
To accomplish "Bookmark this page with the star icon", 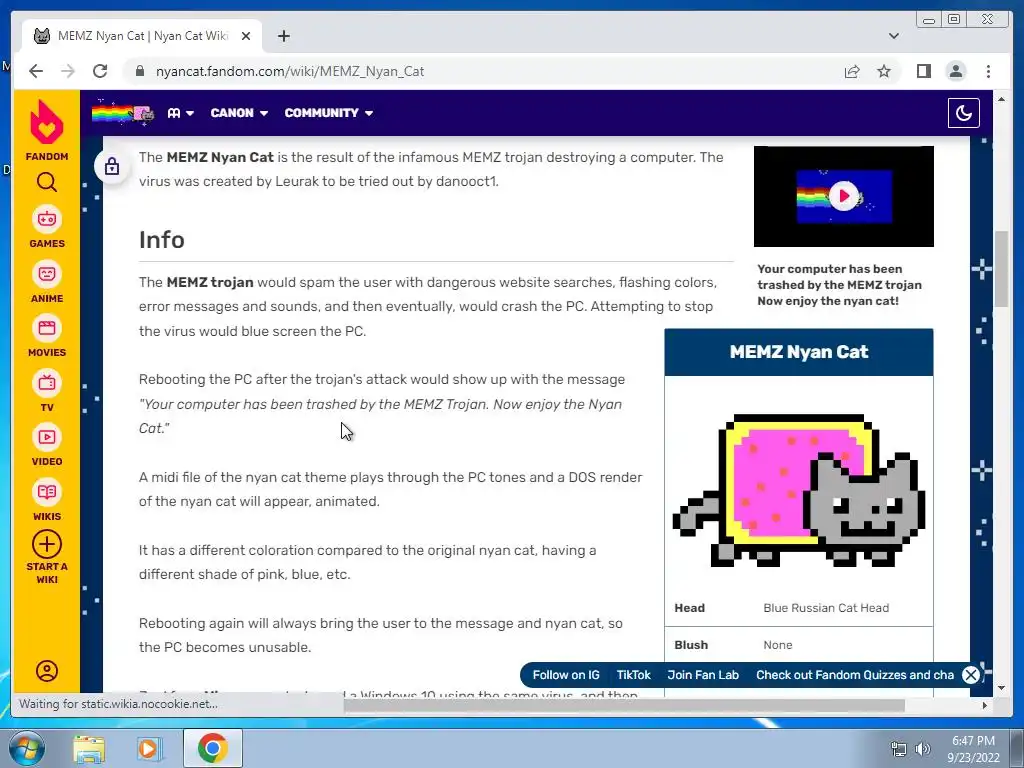I will 884,71.
